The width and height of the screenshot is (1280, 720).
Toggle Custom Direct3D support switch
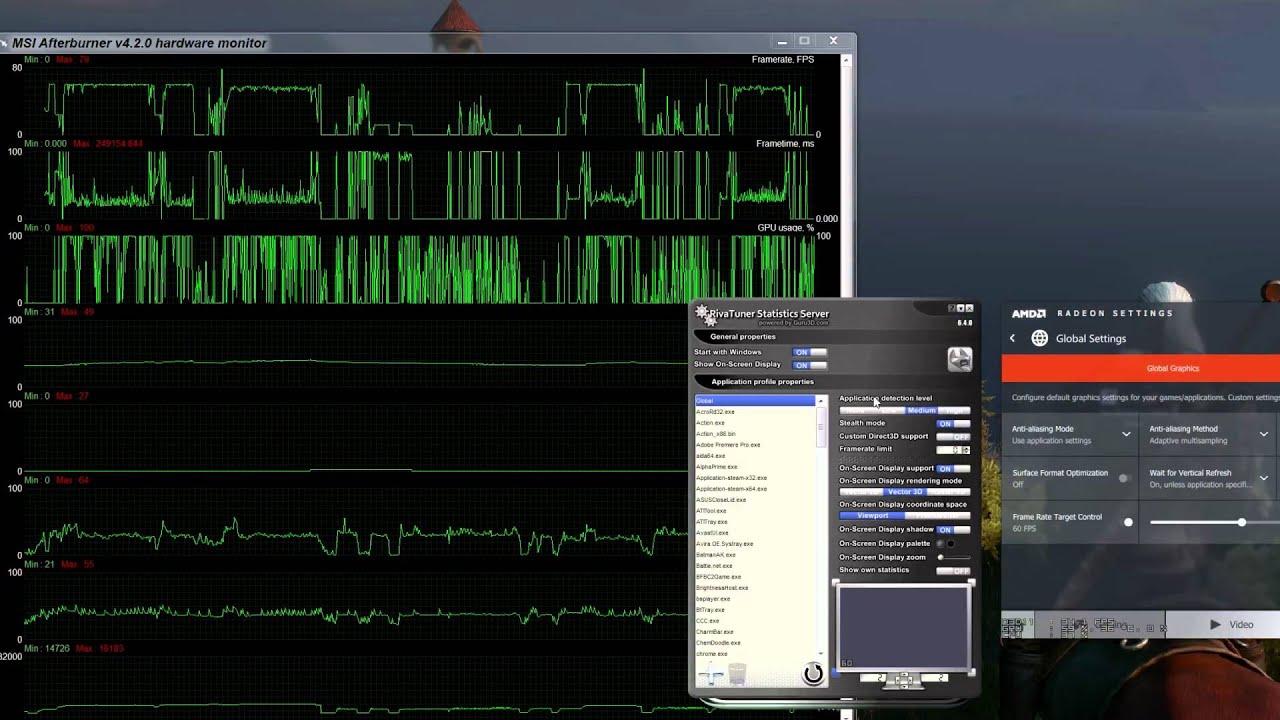click(953, 437)
